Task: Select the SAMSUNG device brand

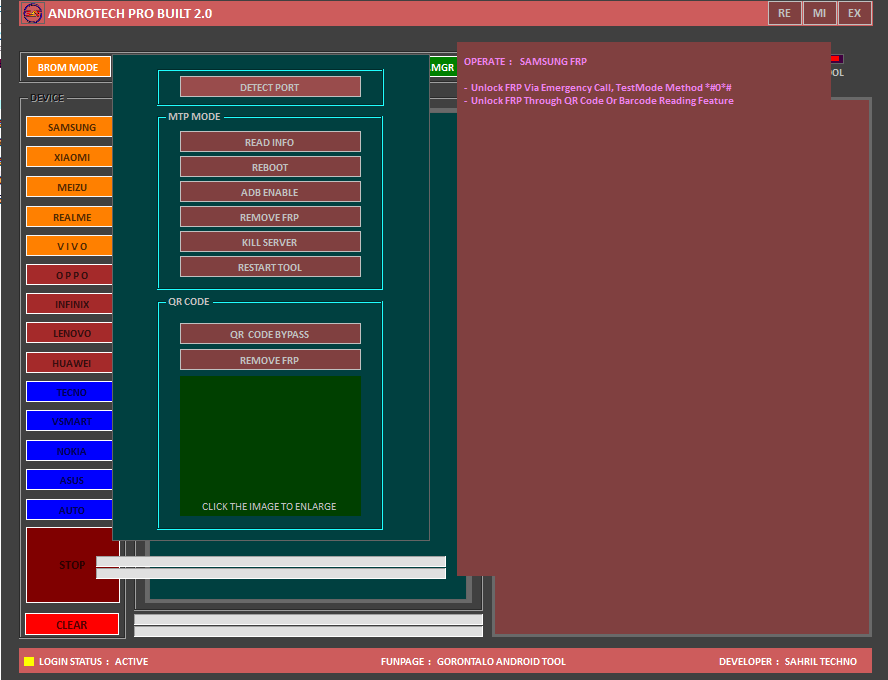Action: (68, 127)
